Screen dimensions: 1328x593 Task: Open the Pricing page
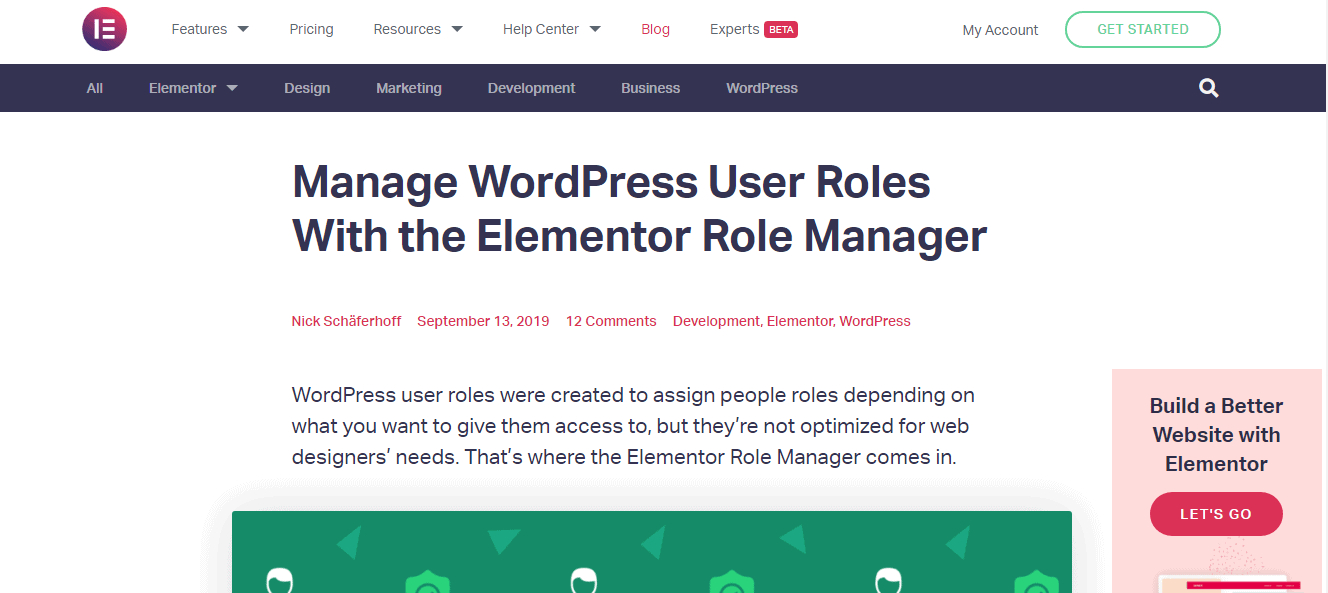click(x=311, y=29)
